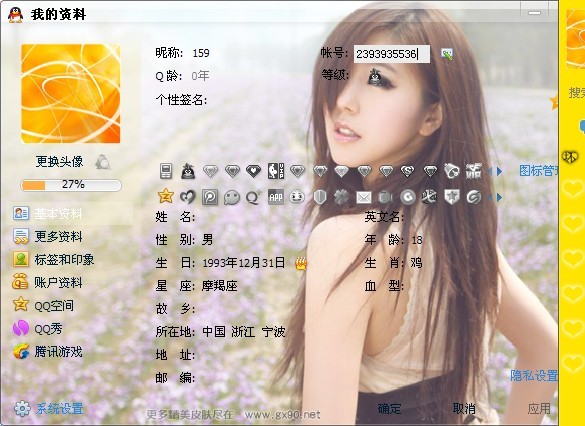Click the 27% profile completion bar

point(71,185)
